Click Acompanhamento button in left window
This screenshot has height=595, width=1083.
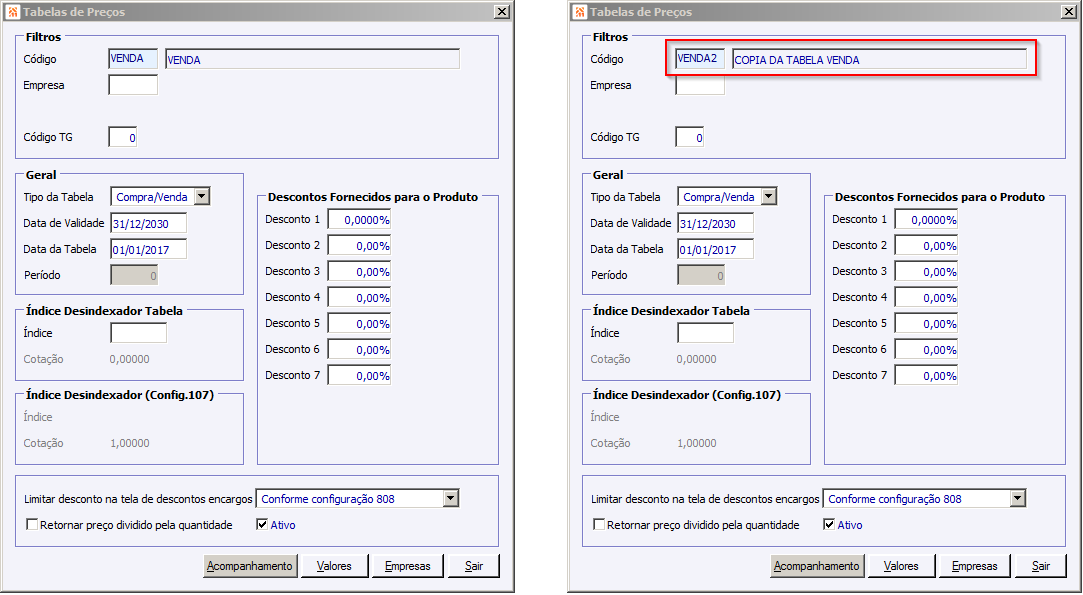tap(250, 566)
